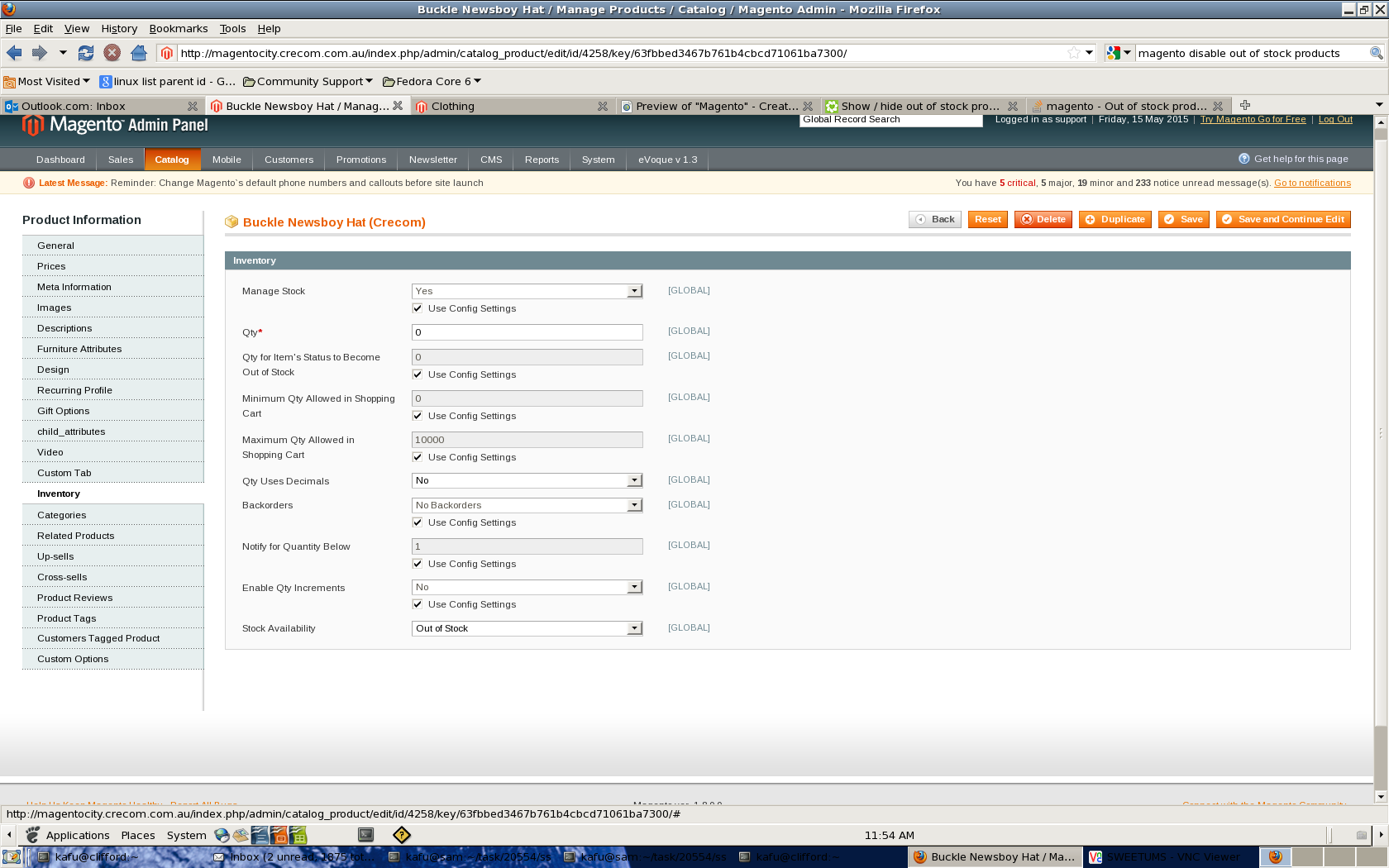Image resolution: width=1389 pixels, height=868 pixels.
Task: Close the Show / hide out of stock tab
Action: (x=1013, y=106)
